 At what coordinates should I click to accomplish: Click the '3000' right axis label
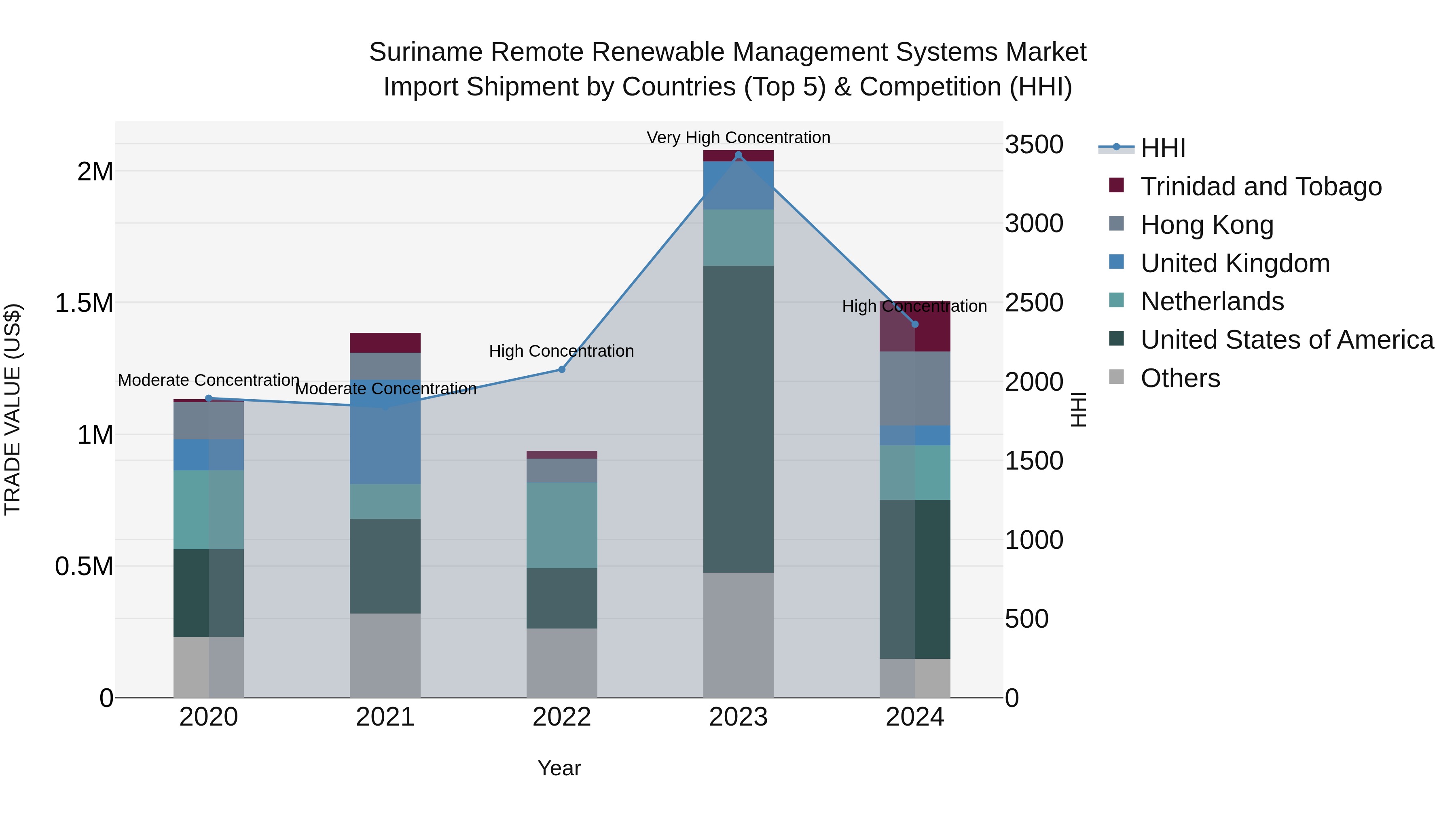coord(1034,224)
